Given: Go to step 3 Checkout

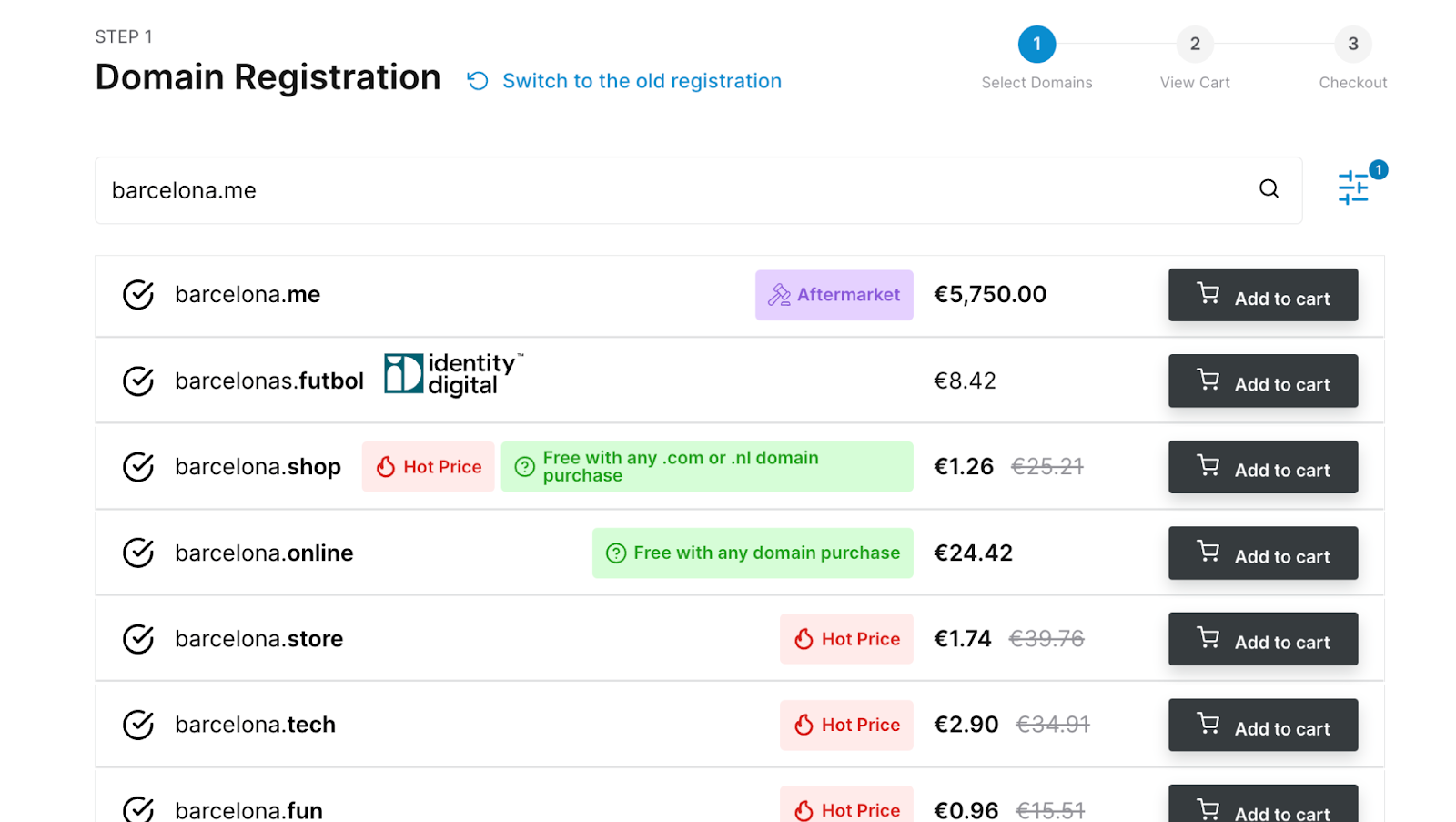Looking at the screenshot, I should point(1353,45).
